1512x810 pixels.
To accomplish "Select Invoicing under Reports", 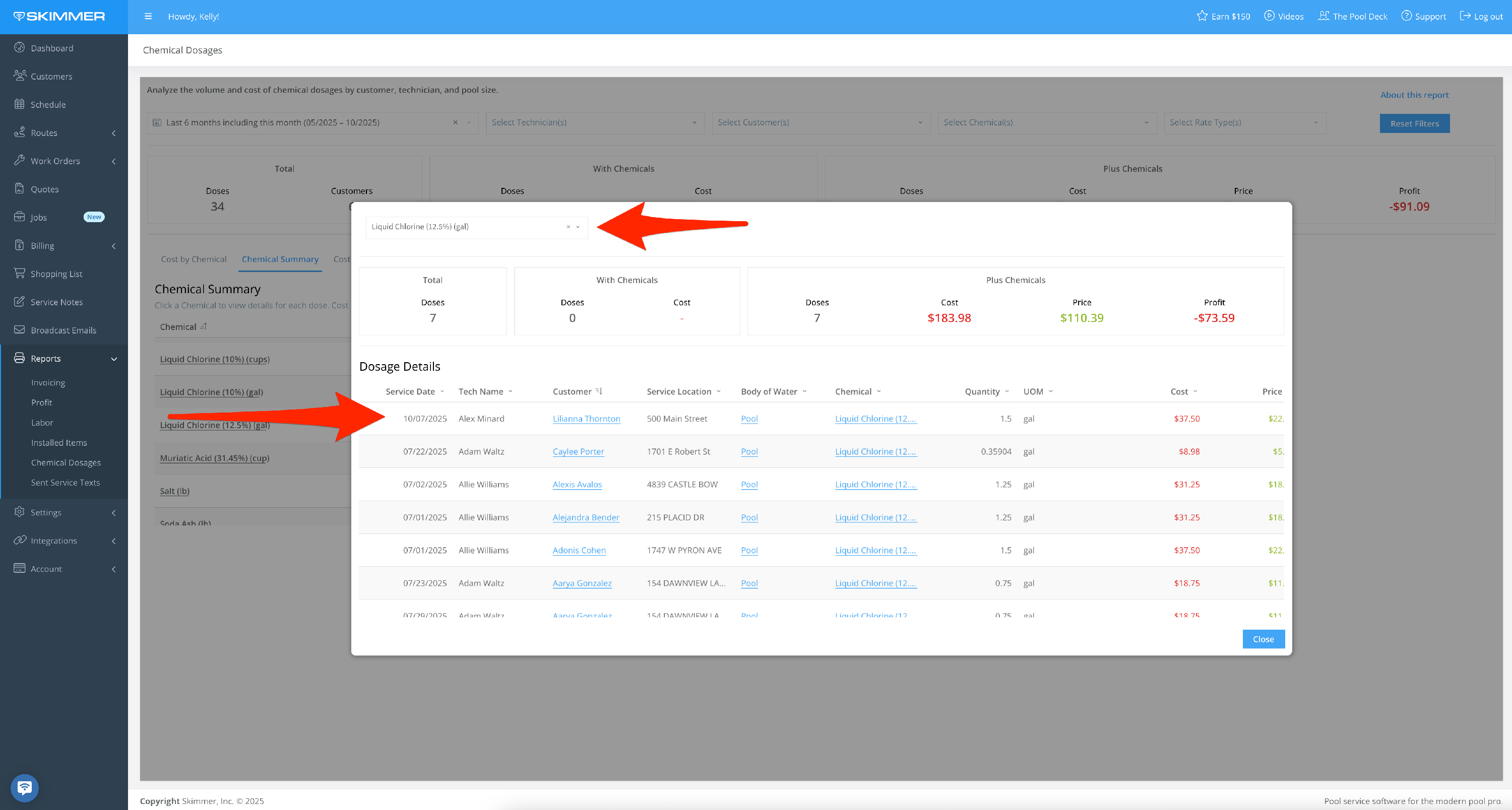I will click(x=48, y=382).
